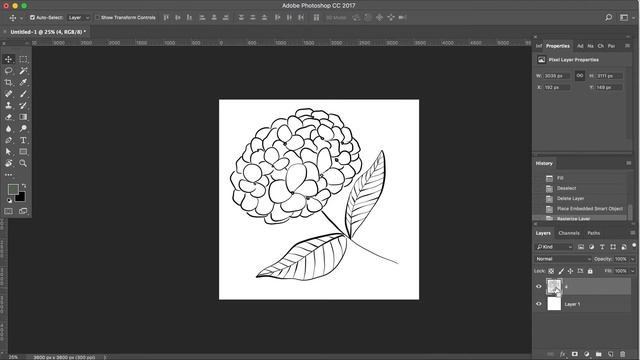Select the Path Selection tool
Image resolution: width=640 pixels, height=360 pixels.
(9, 151)
